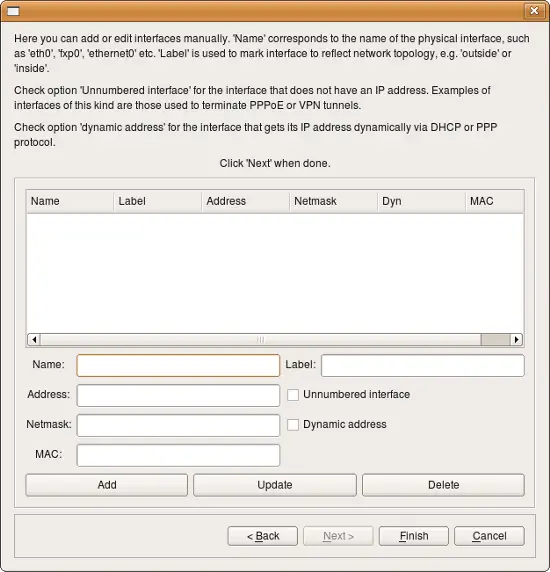Viewport: 550px width, 572px height.
Task: Click the MAC column header
Action: [495, 201]
